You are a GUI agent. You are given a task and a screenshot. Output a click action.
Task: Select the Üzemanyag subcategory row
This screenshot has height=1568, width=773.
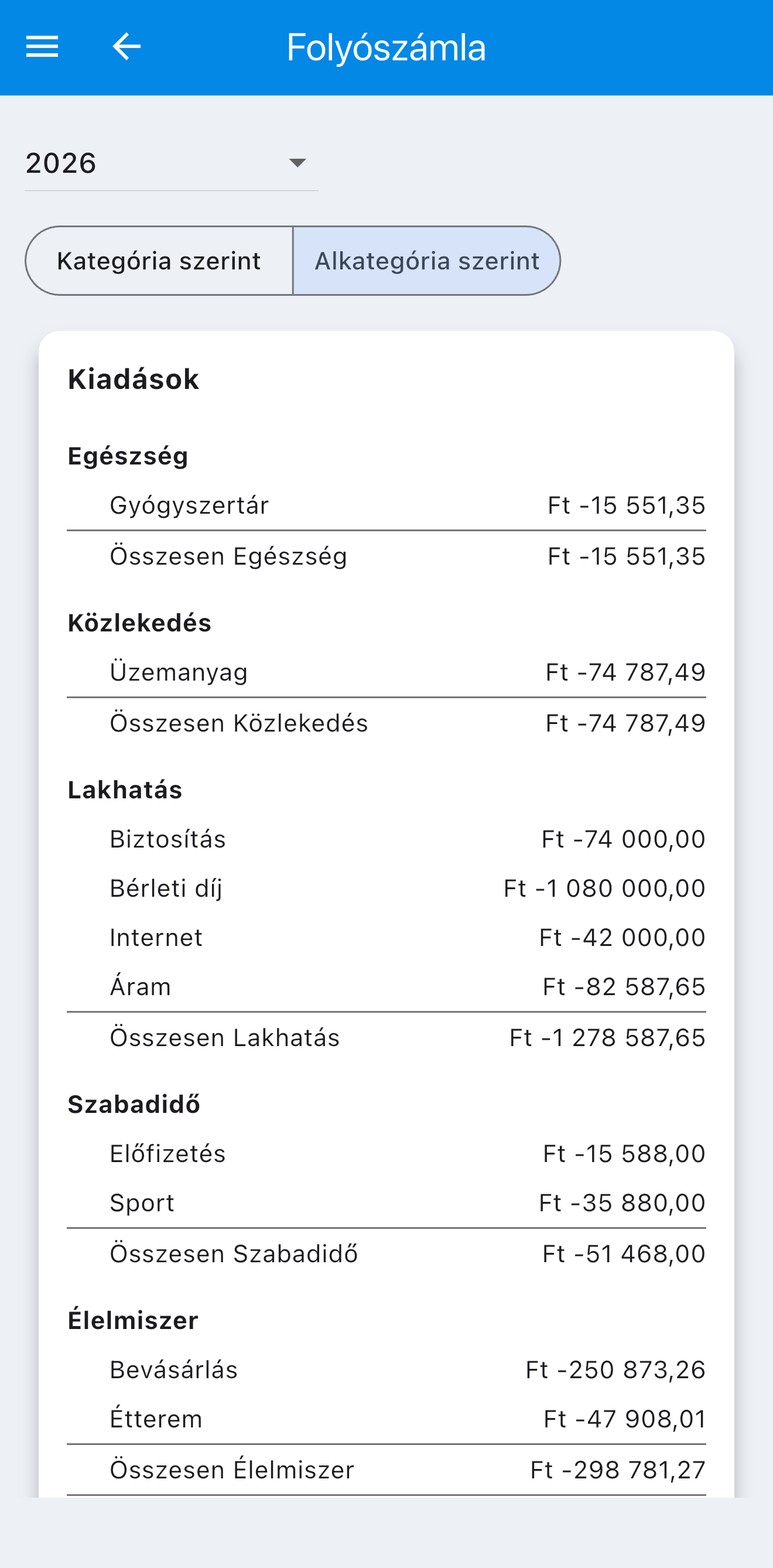[x=386, y=672]
